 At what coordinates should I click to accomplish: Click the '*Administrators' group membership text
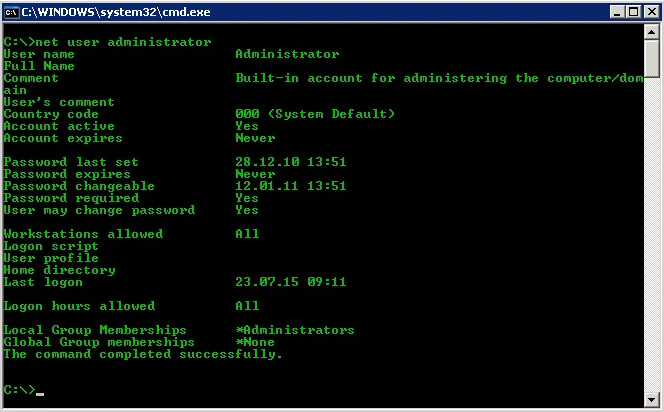pyautogui.click(x=295, y=330)
